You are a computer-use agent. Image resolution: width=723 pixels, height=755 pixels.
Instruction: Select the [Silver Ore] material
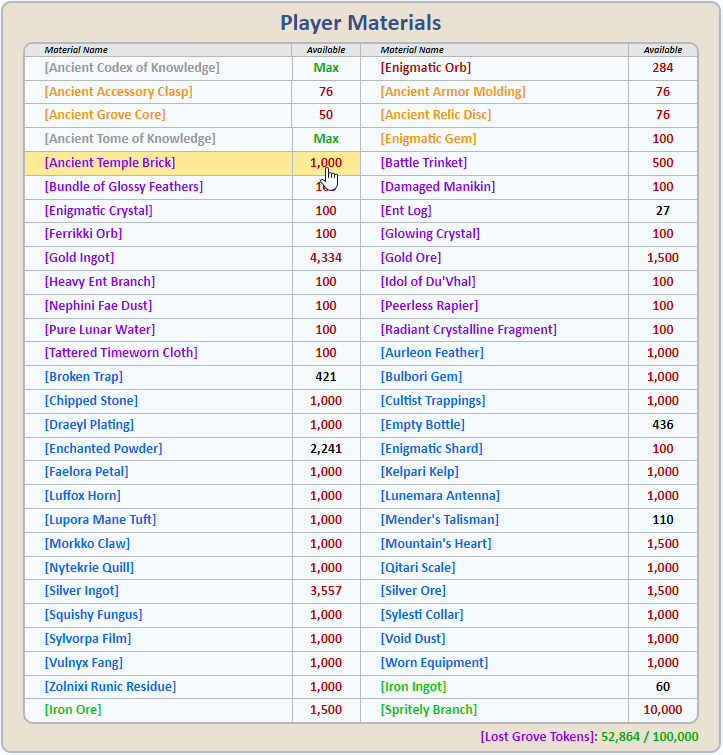[413, 593]
